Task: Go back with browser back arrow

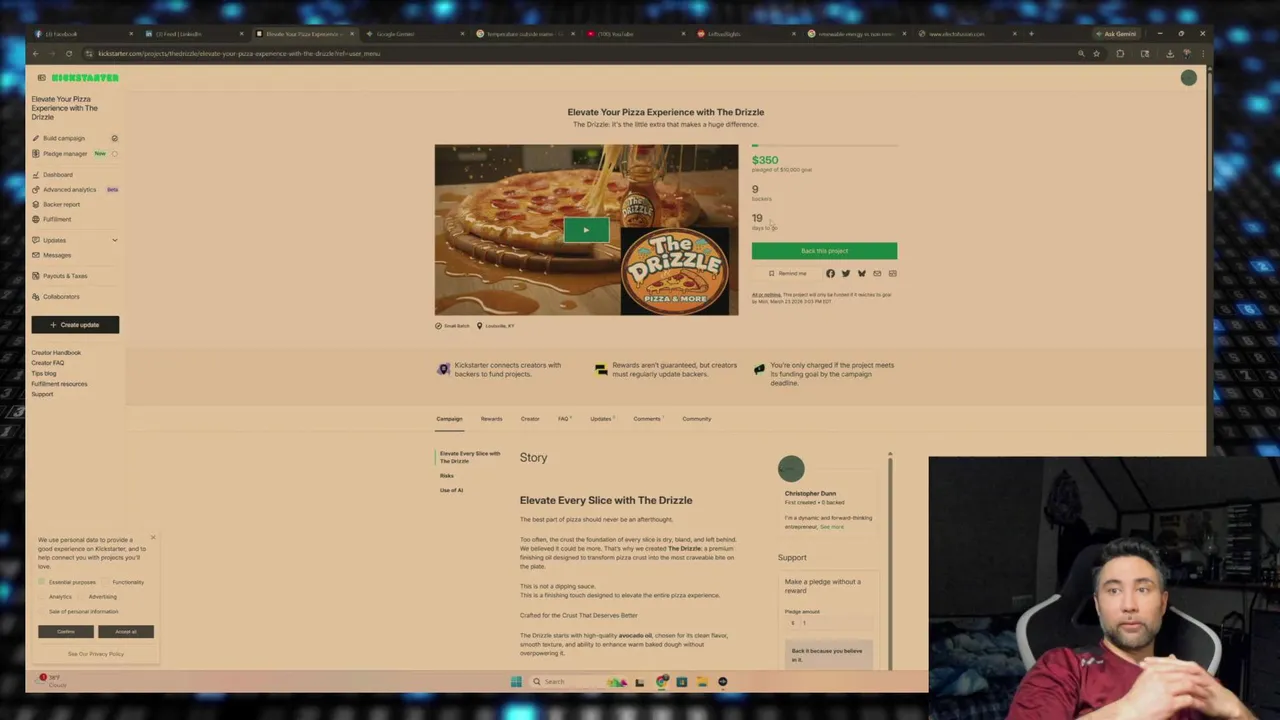Action: point(35,53)
